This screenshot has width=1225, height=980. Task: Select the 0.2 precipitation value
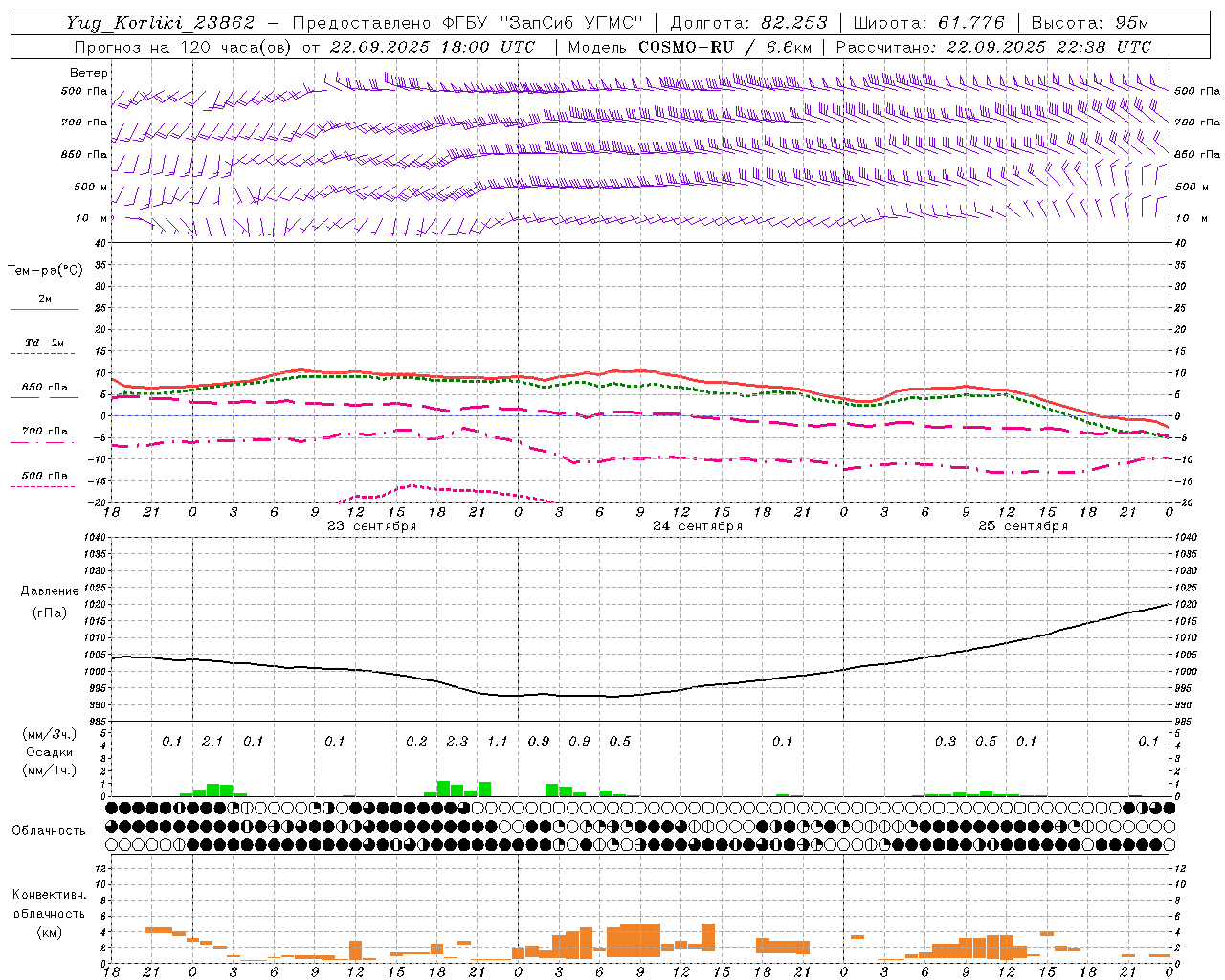coord(416,741)
